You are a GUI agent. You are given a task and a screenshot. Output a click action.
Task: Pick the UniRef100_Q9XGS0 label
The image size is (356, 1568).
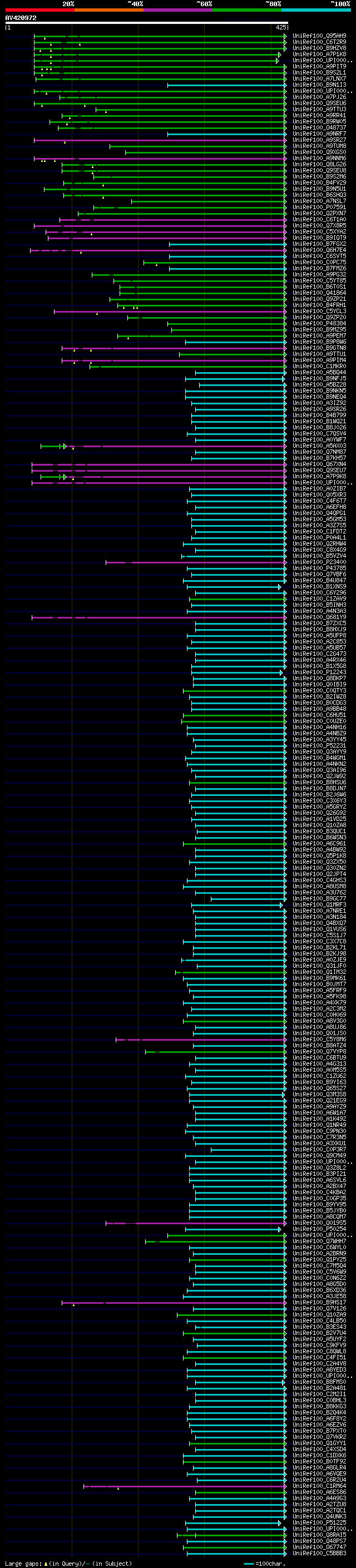click(x=319, y=152)
